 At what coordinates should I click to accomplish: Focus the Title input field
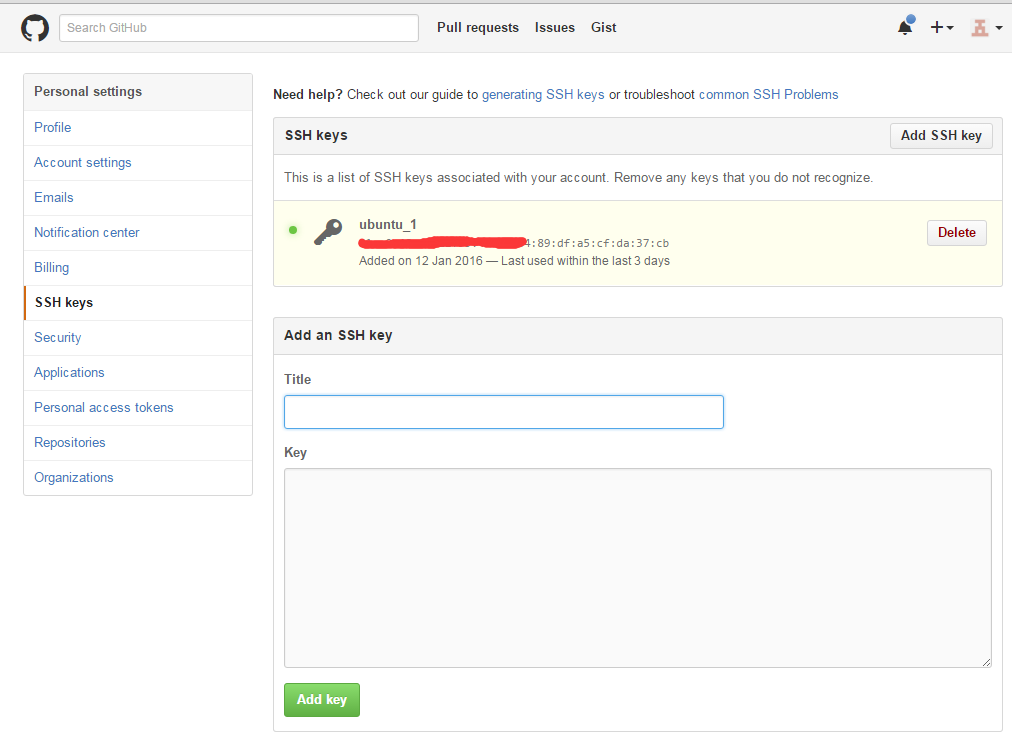503,412
